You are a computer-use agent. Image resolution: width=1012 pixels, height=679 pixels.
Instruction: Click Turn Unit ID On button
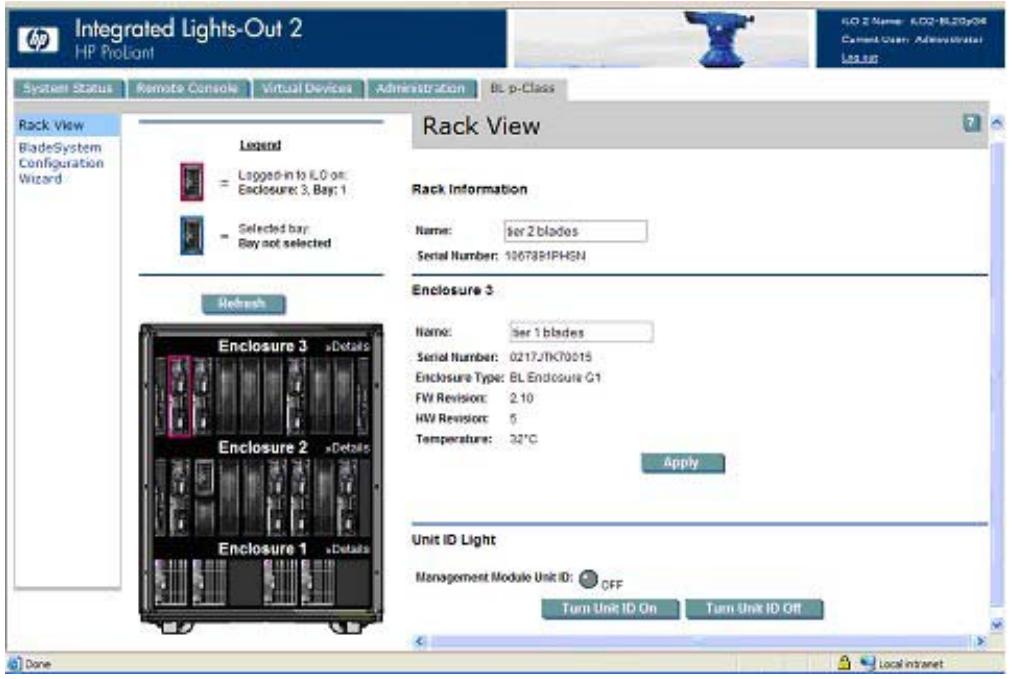click(609, 609)
